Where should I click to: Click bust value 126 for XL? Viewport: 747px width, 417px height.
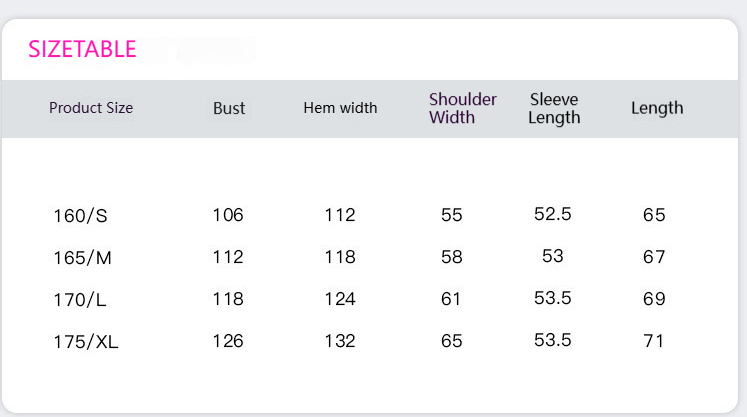[x=228, y=341]
